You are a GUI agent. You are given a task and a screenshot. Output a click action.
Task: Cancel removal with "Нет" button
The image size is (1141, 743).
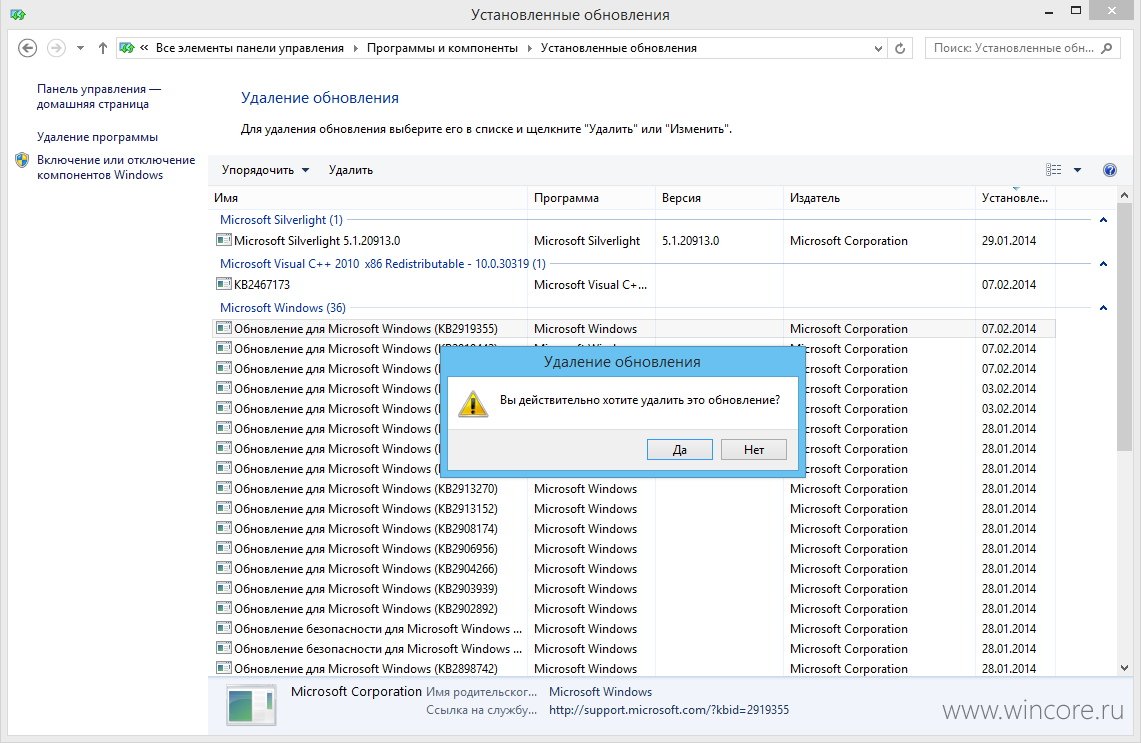point(754,450)
